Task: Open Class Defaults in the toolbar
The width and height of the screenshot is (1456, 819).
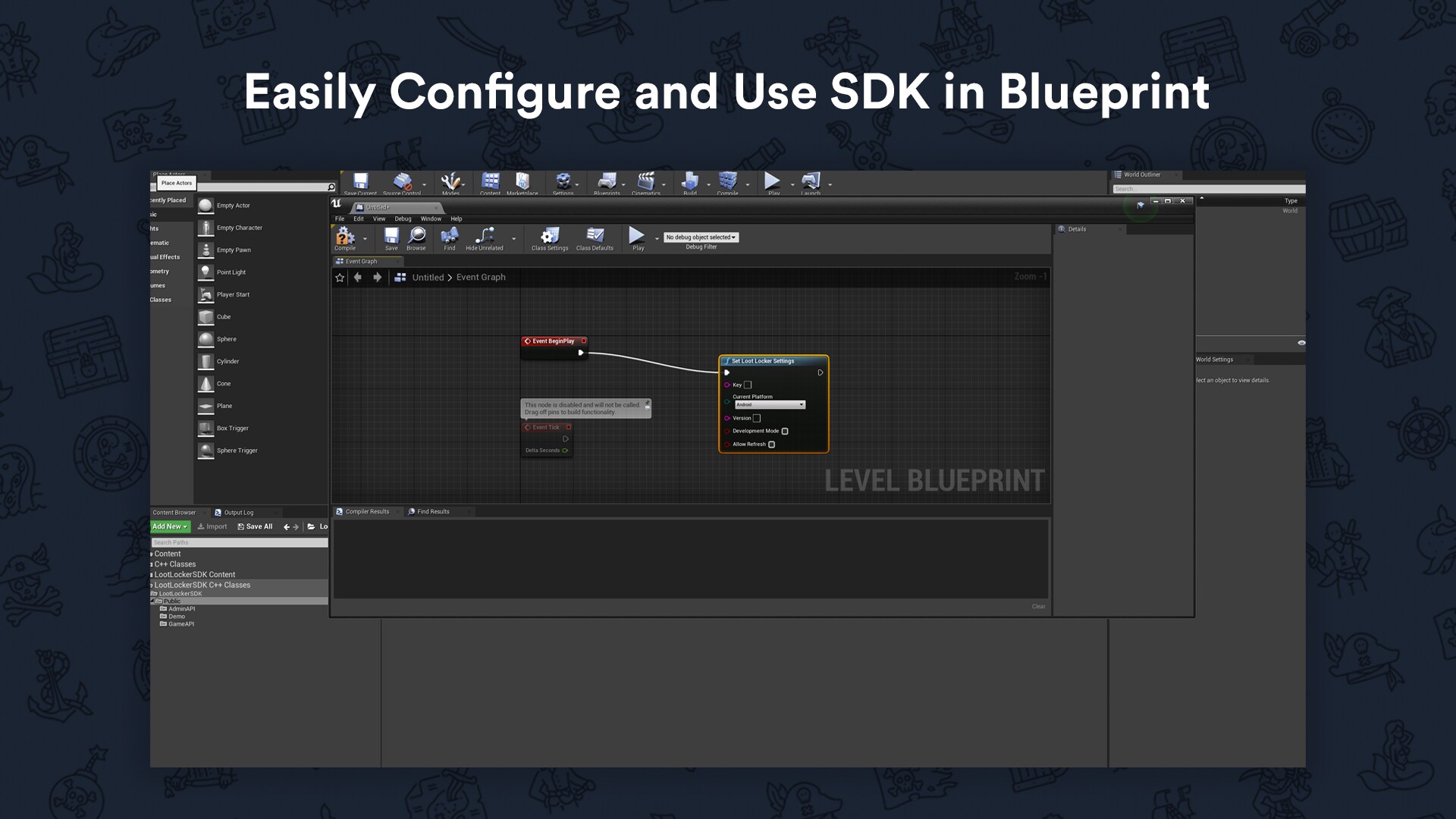Action: click(x=595, y=237)
